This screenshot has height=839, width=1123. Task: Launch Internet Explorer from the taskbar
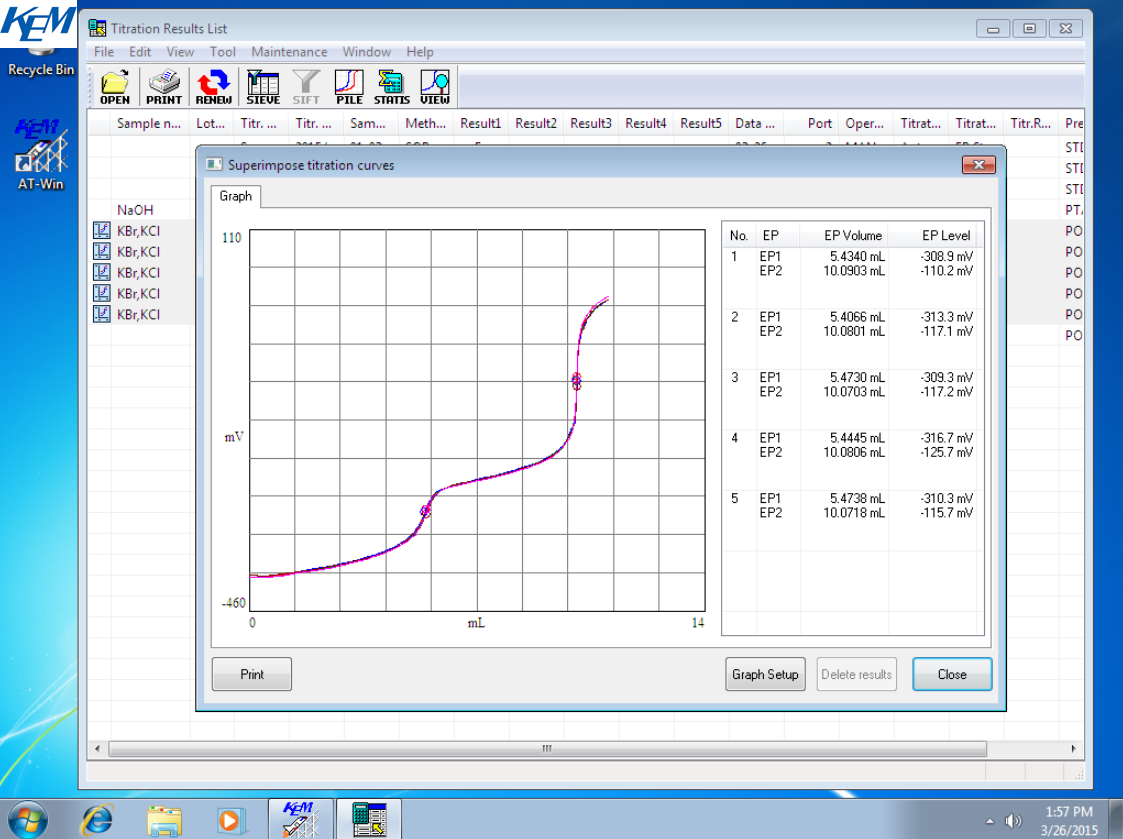tap(97, 818)
